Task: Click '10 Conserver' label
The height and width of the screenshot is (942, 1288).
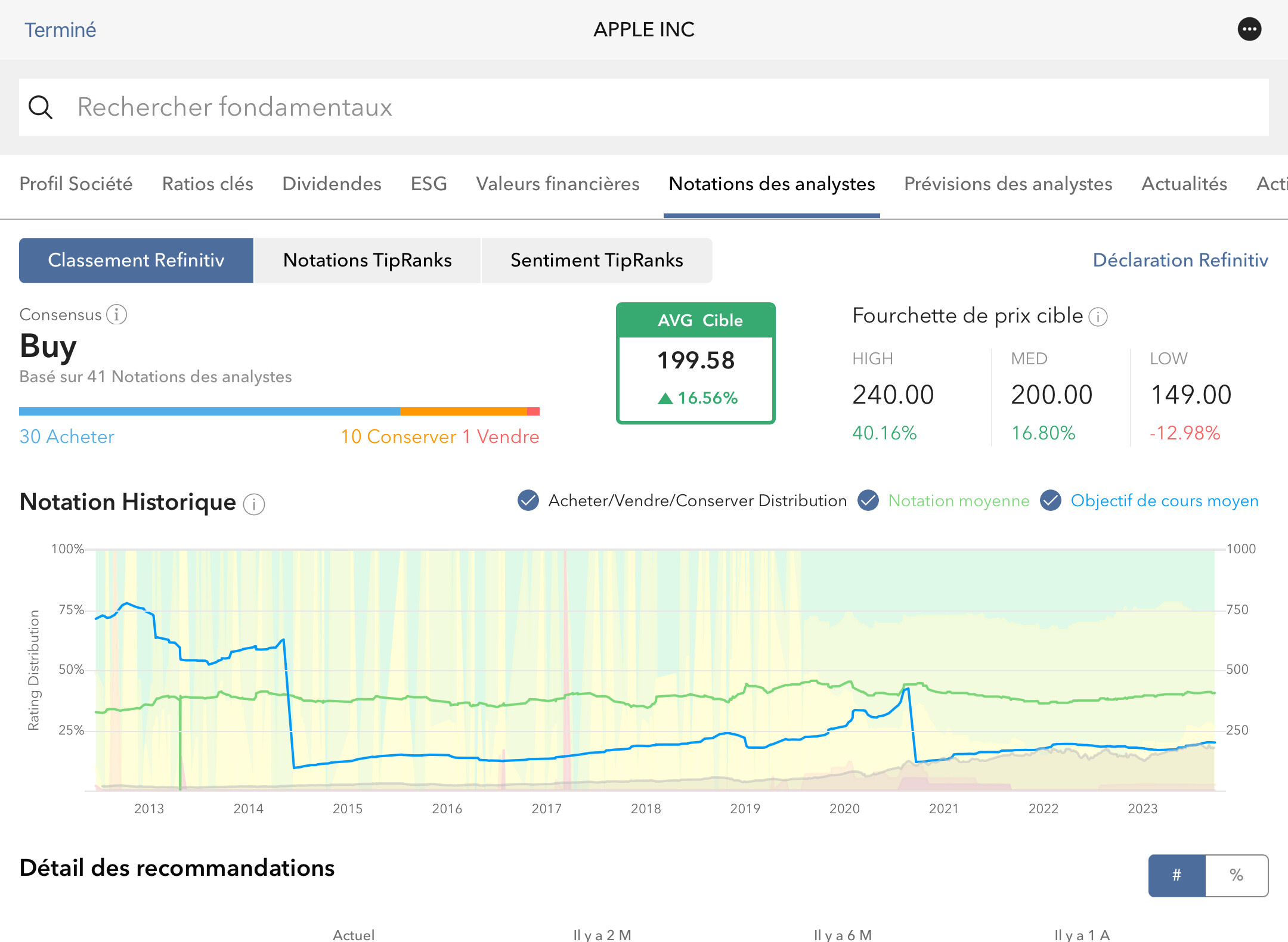Action: [398, 436]
